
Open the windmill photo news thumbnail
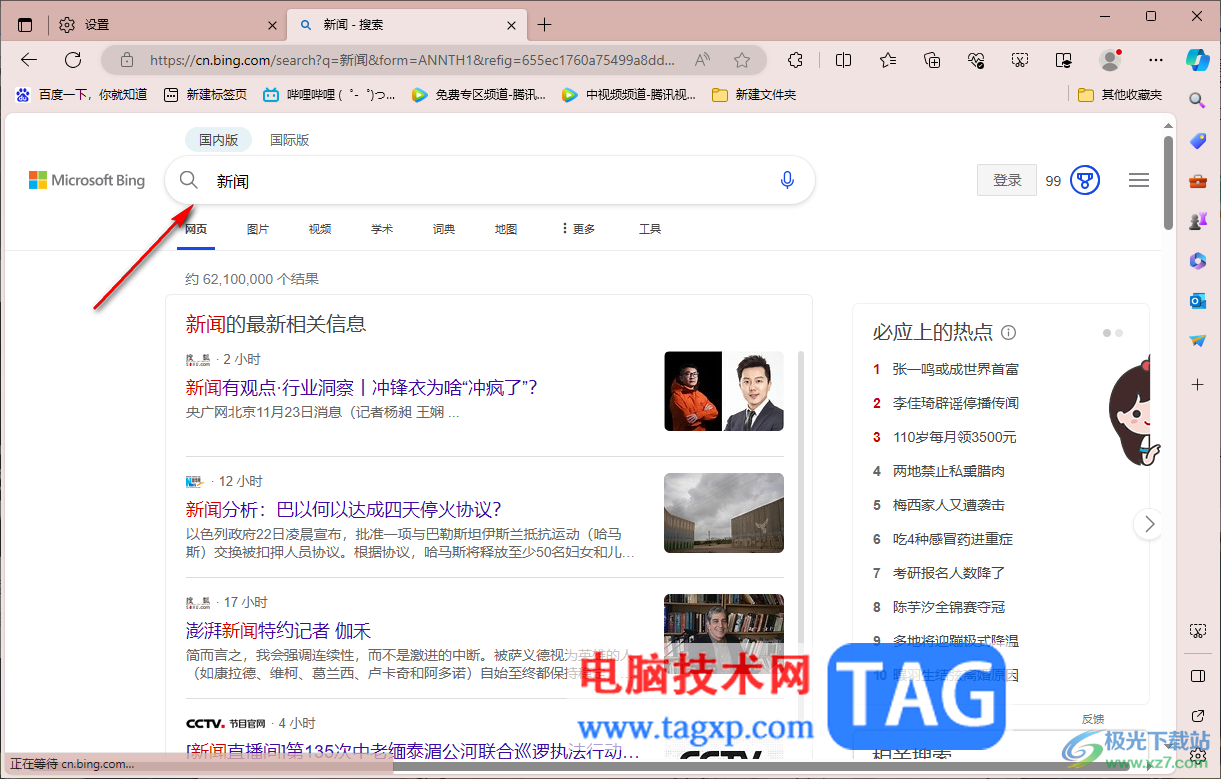(x=724, y=513)
